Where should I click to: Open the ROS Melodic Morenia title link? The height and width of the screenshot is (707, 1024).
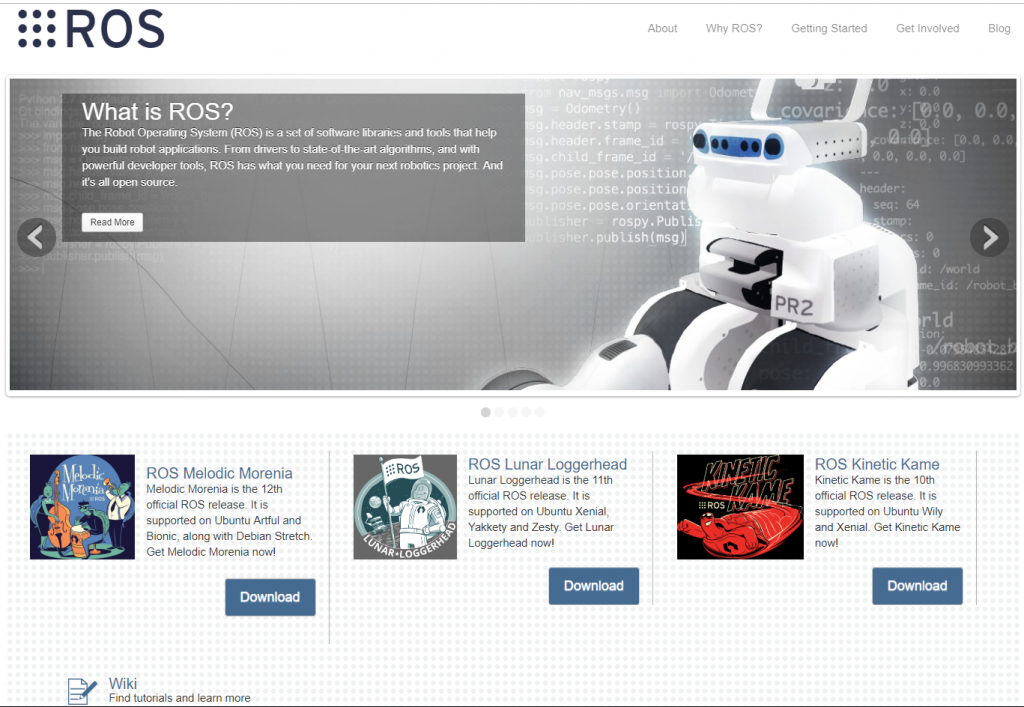coord(219,473)
